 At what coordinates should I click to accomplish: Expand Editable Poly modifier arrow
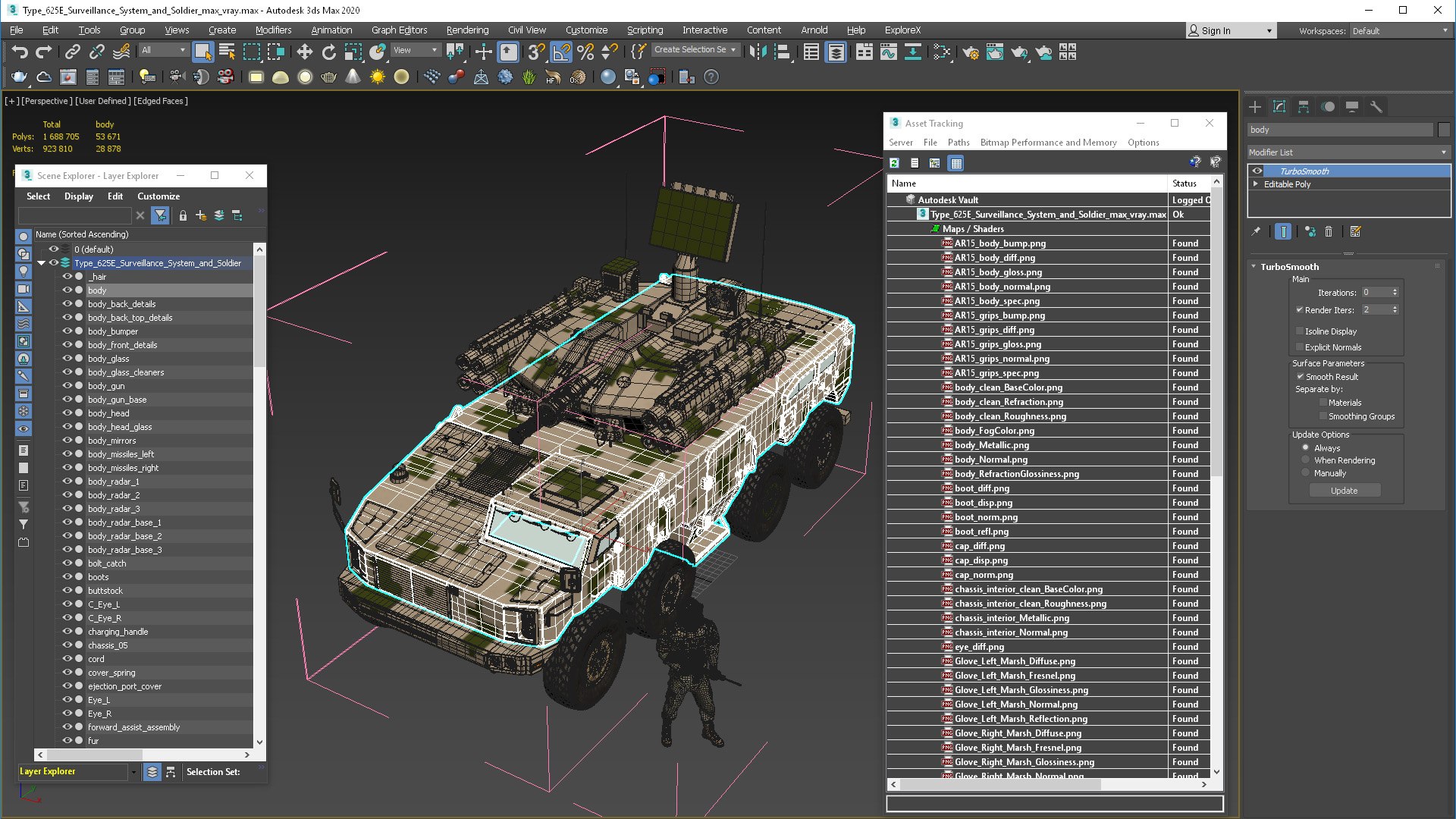click(1256, 184)
